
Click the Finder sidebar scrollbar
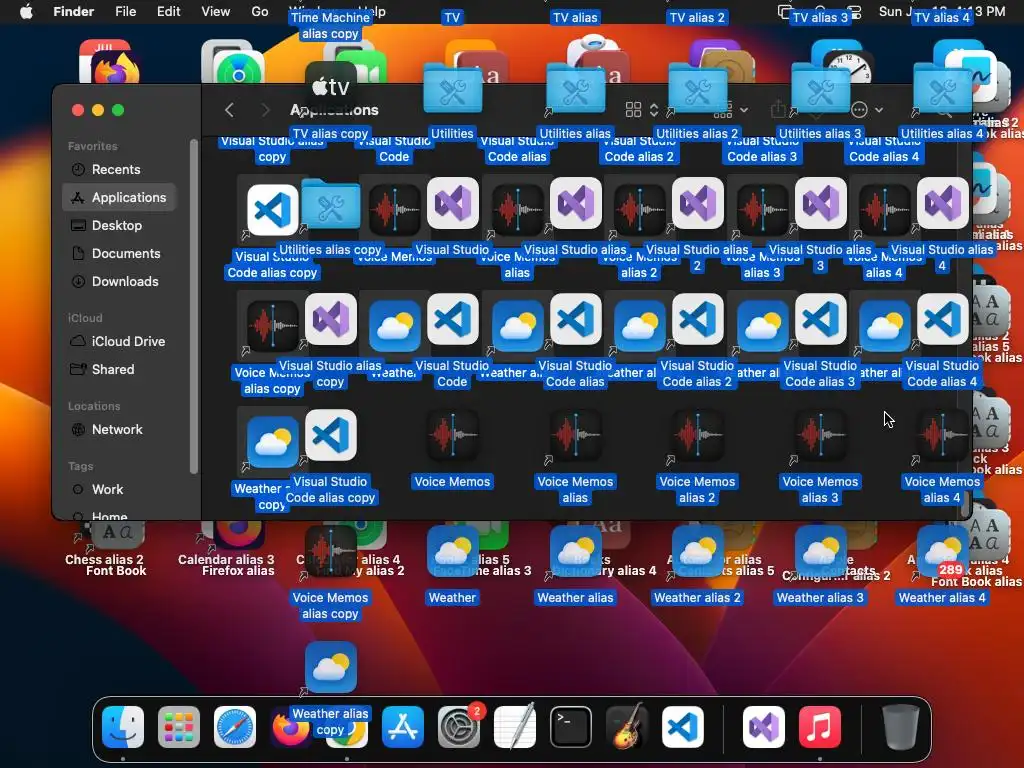coord(193,306)
